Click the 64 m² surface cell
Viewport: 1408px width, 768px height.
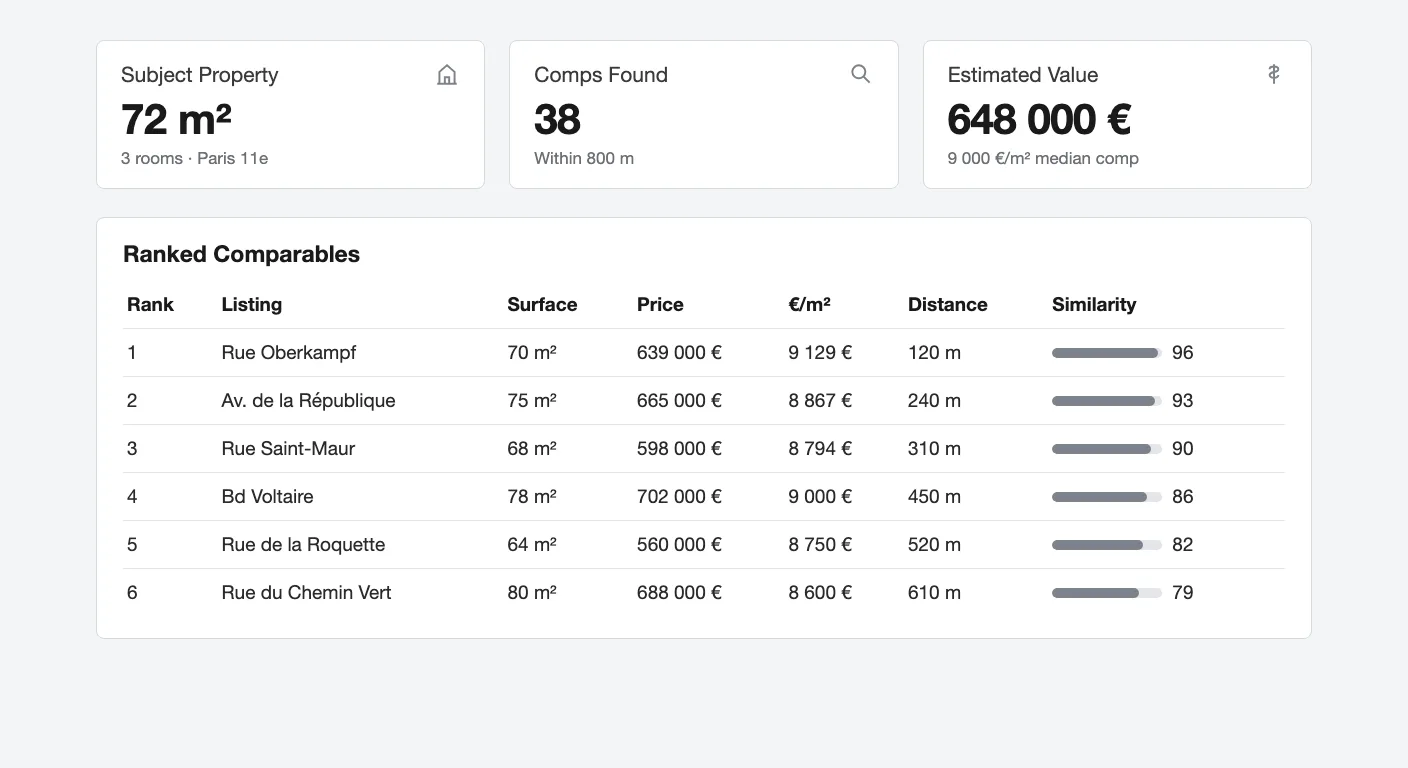pos(532,545)
